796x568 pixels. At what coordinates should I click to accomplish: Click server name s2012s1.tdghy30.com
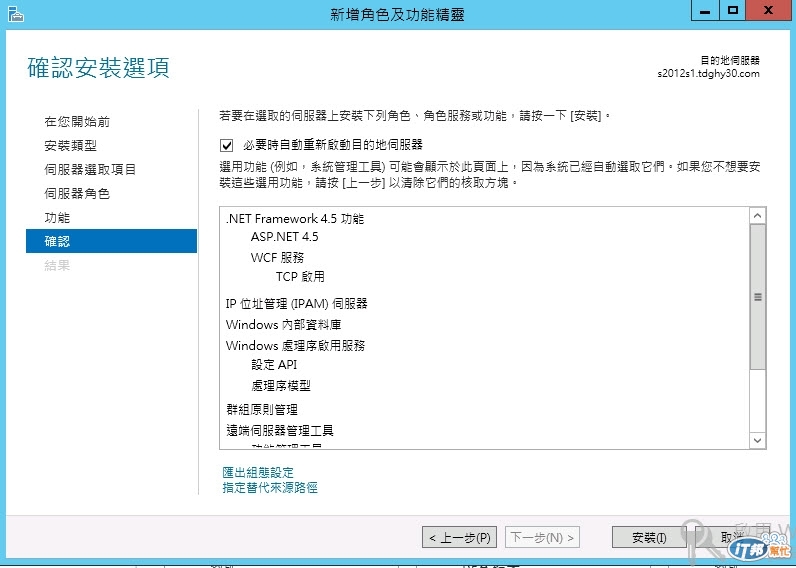click(708, 74)
